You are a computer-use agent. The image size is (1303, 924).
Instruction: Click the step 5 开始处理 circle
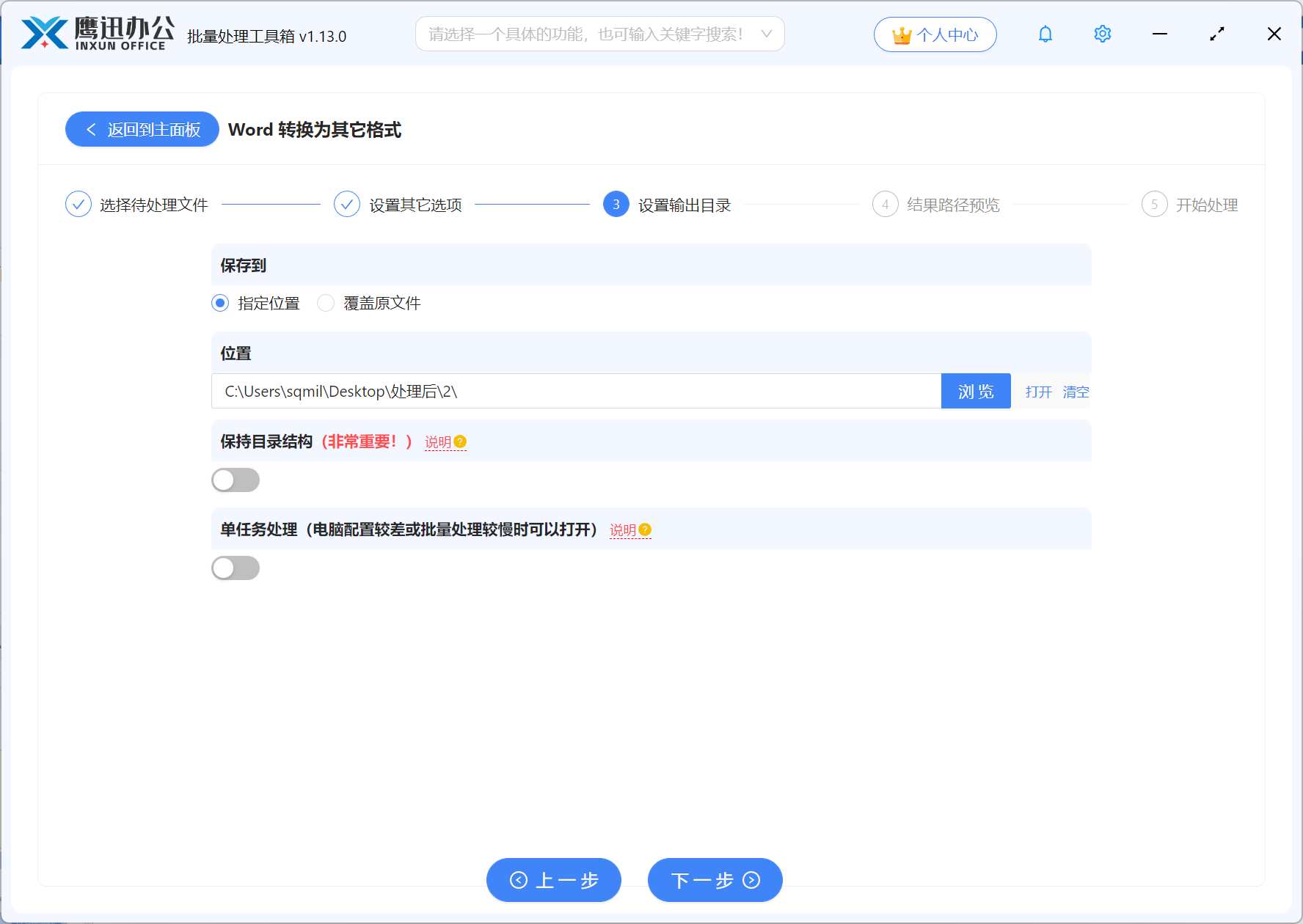coord(1154,205)
